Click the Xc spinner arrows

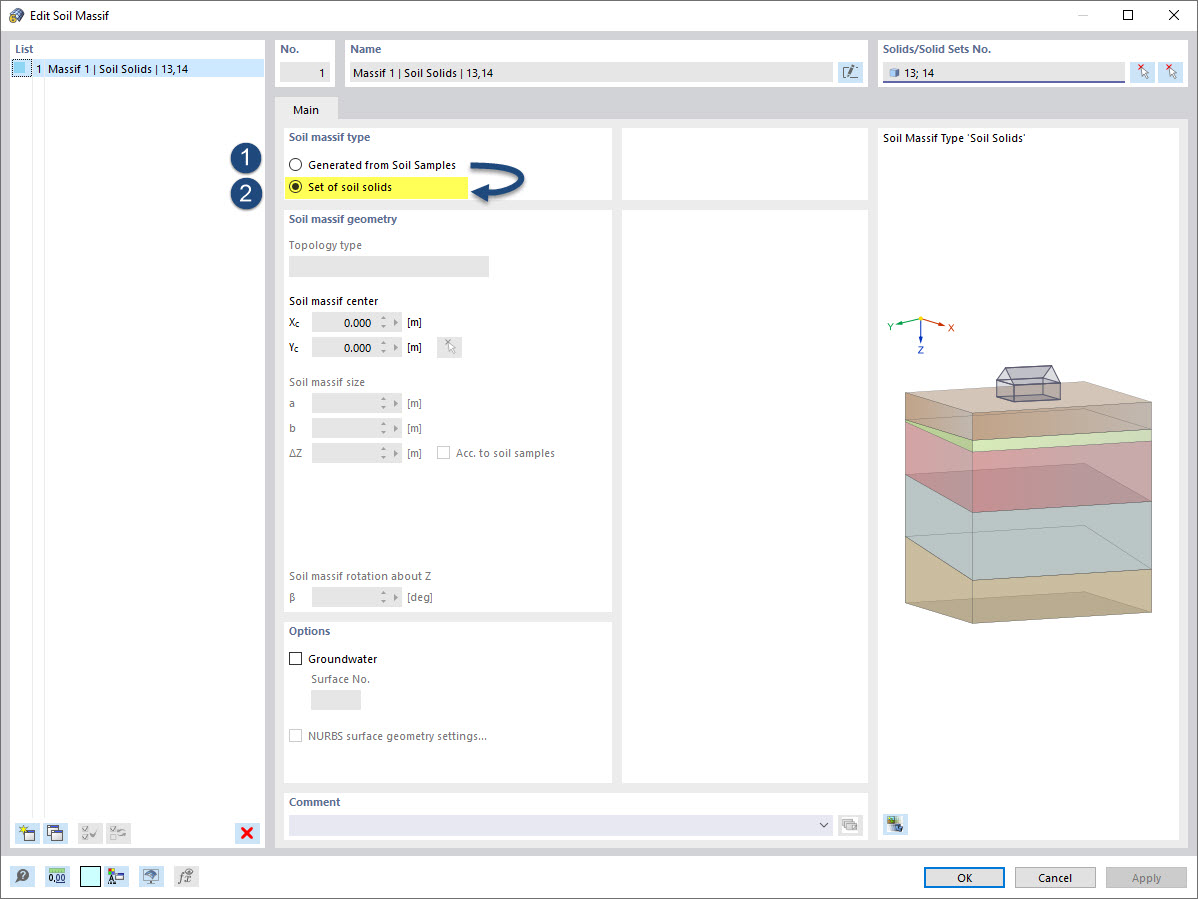pyautogui.click(x=384, y=323)
